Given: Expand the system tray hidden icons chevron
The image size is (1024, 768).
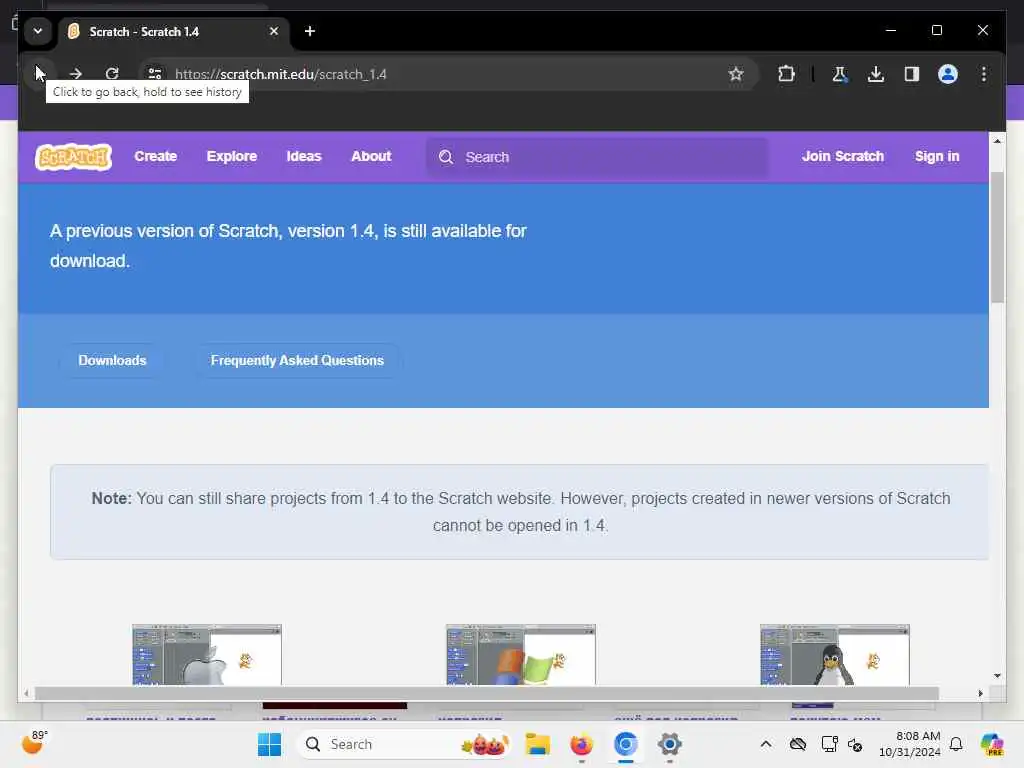Looking at the screenshot, I should 766,744.
